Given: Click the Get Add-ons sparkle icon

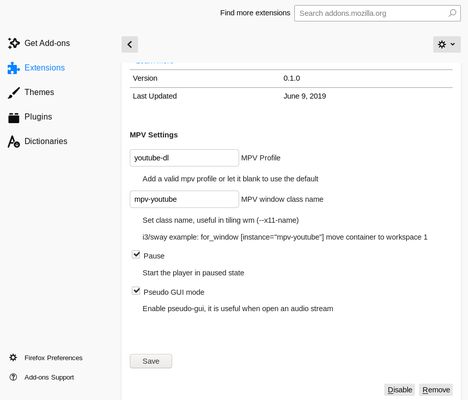Looking at the screenshot, I should pos(14,43).
